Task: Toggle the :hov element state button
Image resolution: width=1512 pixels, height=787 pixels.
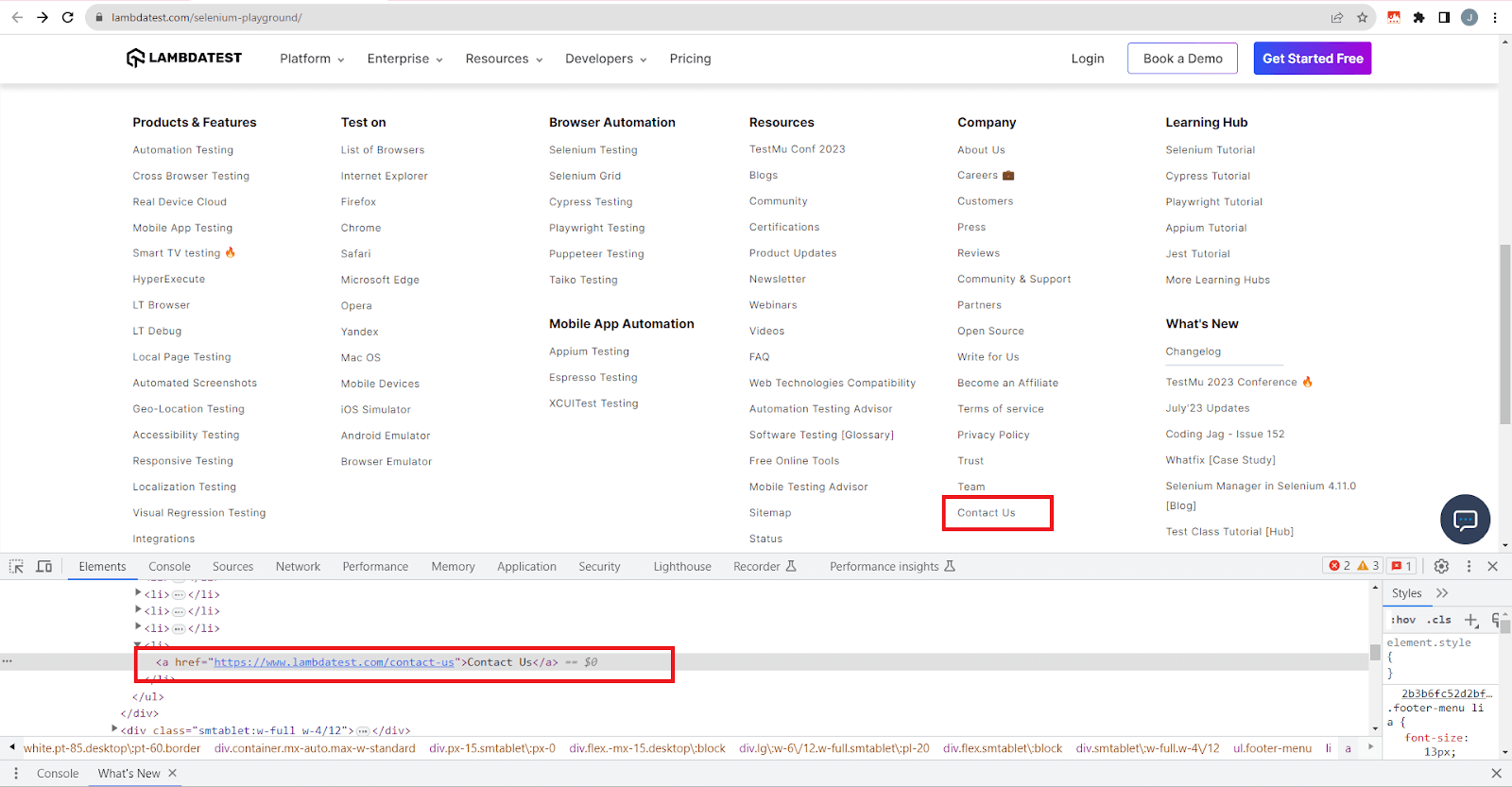Action: click(x=1403, y=620)
